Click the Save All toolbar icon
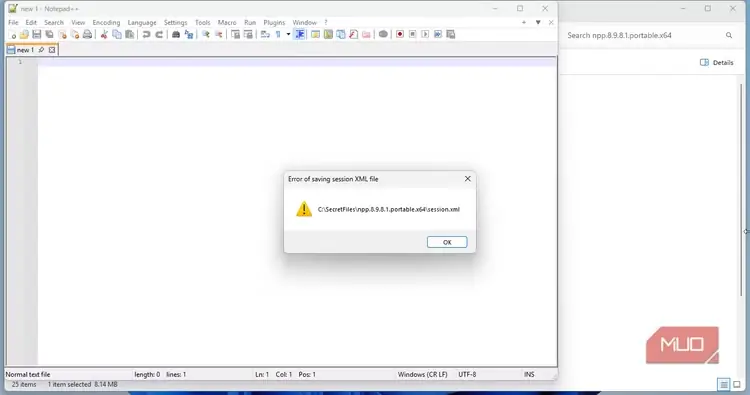The height and width of the screenshot is (395, 750). tap(49, 34)
